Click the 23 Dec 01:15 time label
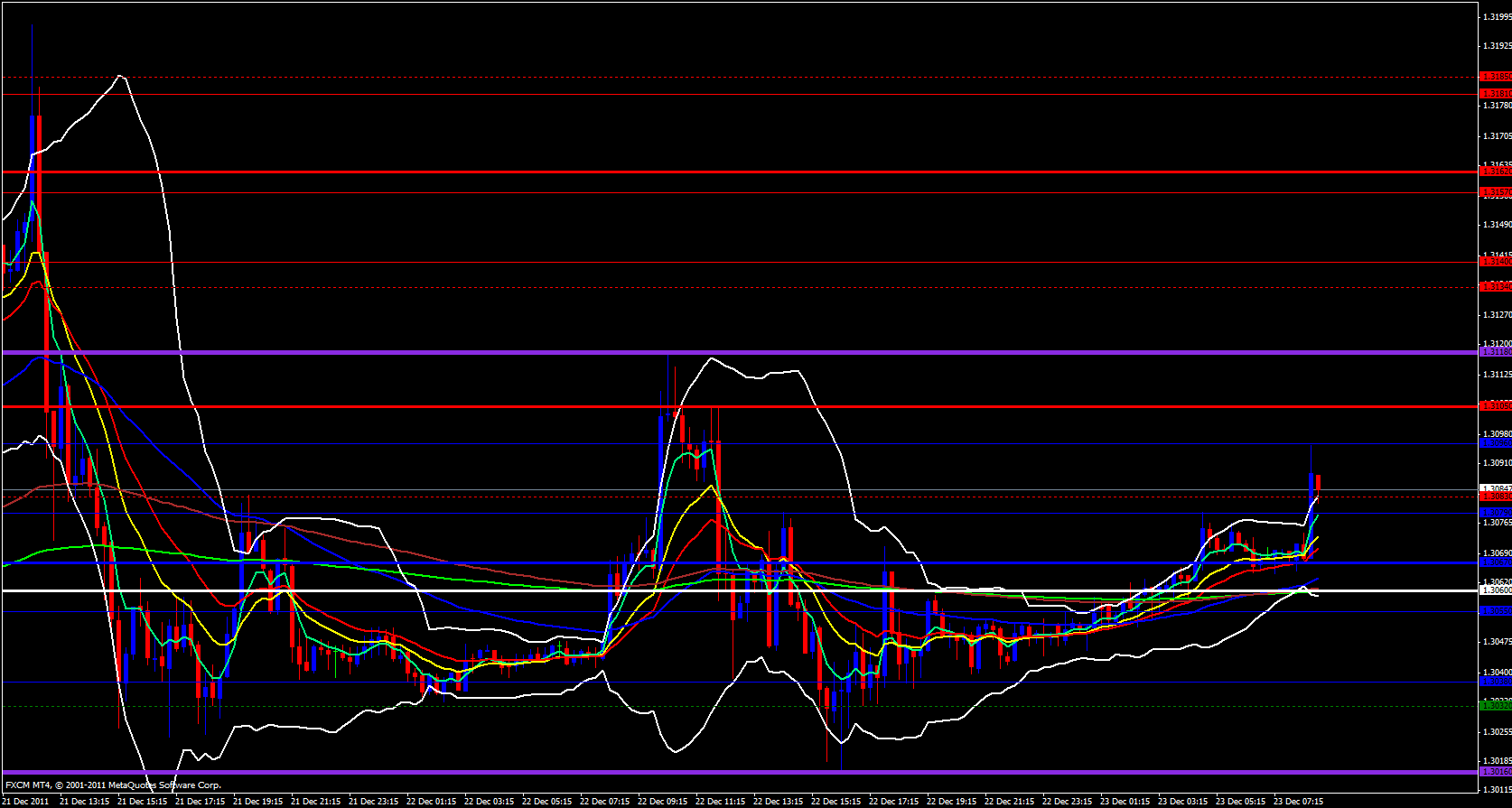Image resolution: width=1512 pixels, height=808 pixels. [1125, 801]
